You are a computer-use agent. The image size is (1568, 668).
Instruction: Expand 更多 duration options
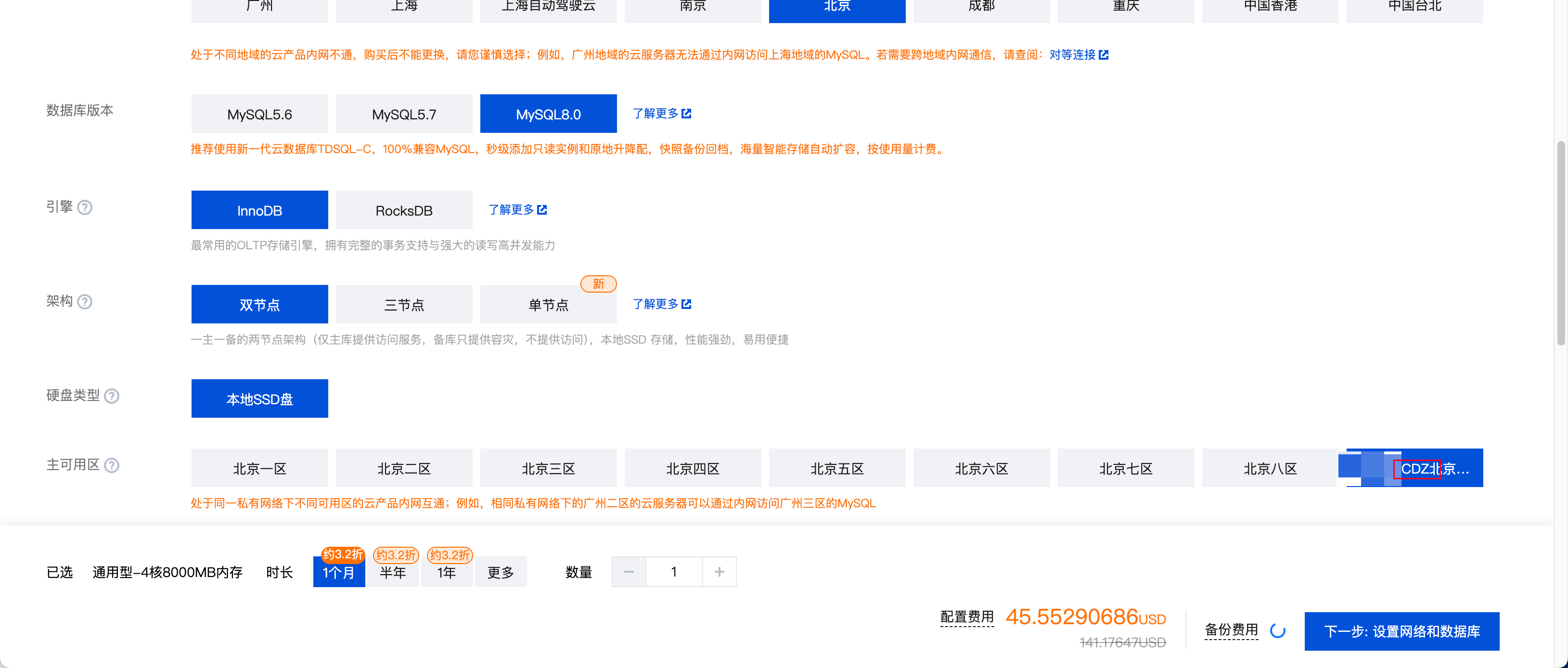(501, 572)
